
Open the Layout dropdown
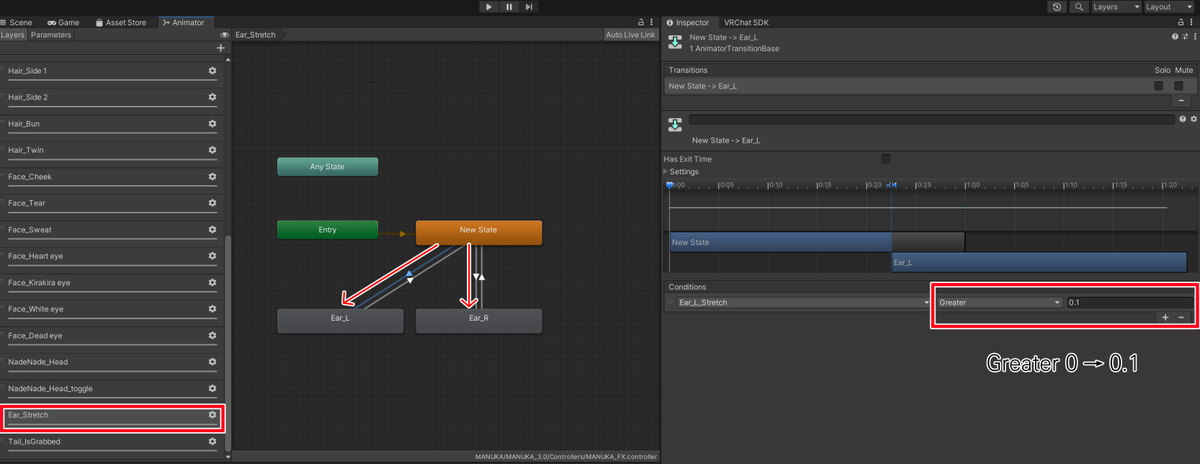click(1169, 7)
